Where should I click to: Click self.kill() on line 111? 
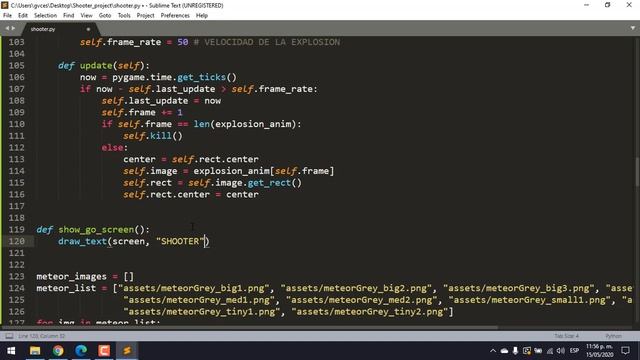(153, 136)
